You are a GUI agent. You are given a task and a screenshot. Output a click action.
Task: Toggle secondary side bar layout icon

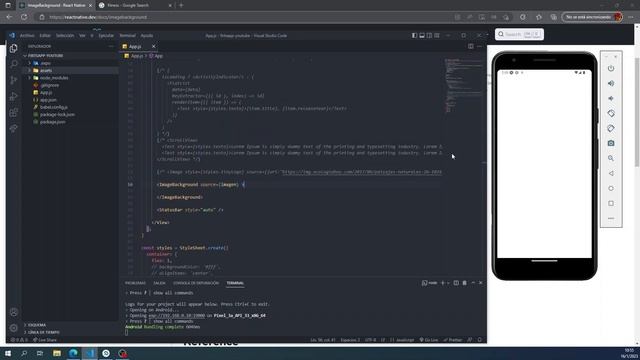coord(429,36)
